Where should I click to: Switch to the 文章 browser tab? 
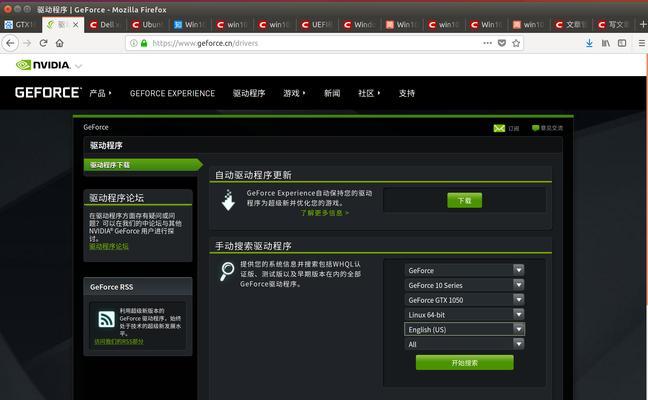tap(571, 25)
